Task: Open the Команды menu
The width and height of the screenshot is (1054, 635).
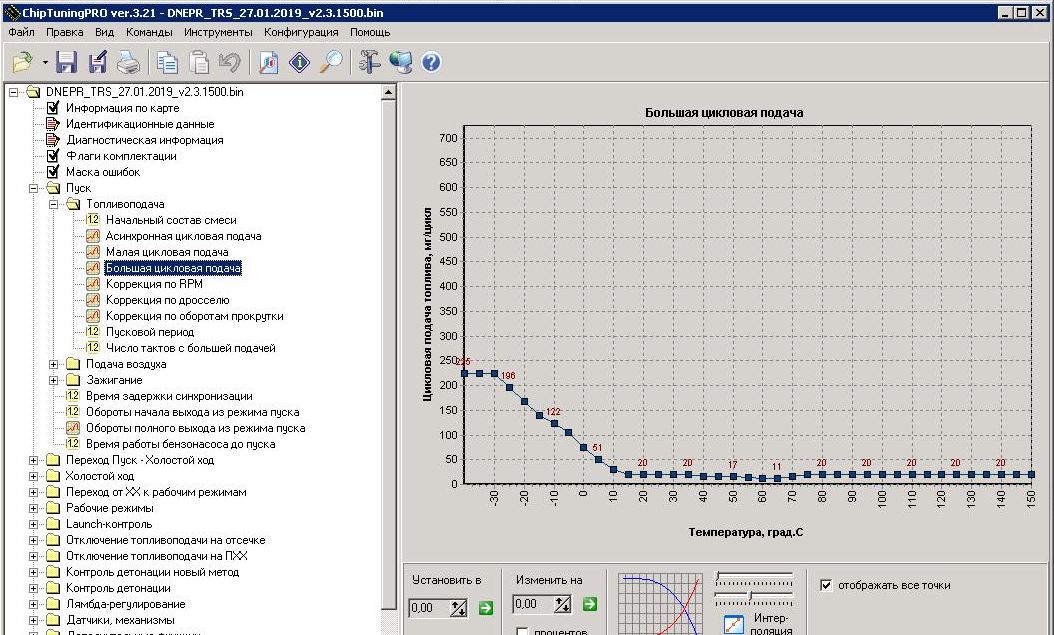Action: pos(149,32)
